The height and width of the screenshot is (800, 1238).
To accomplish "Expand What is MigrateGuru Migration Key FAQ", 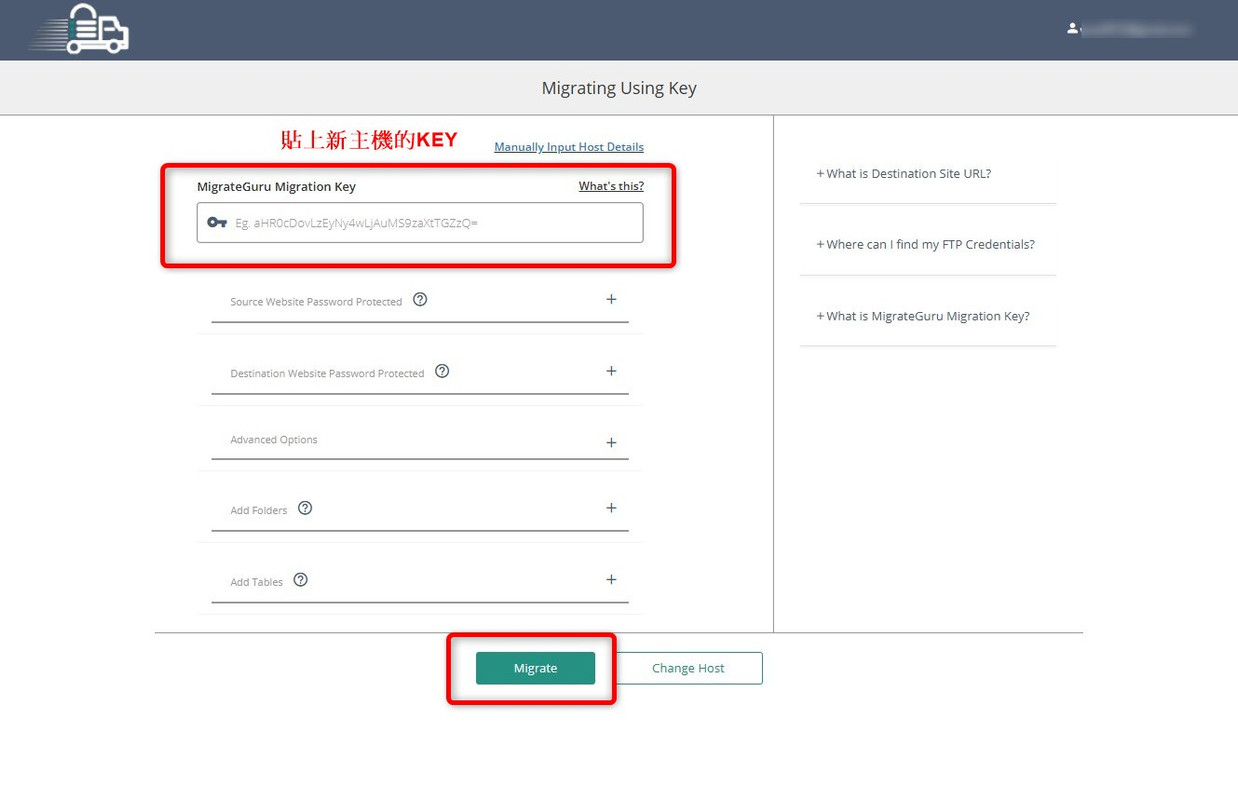I will (x=922, y=316).
